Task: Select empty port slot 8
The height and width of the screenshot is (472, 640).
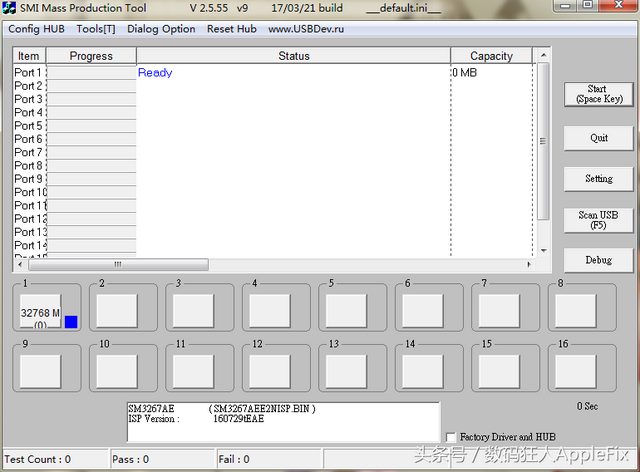Action: coord(576,311)
